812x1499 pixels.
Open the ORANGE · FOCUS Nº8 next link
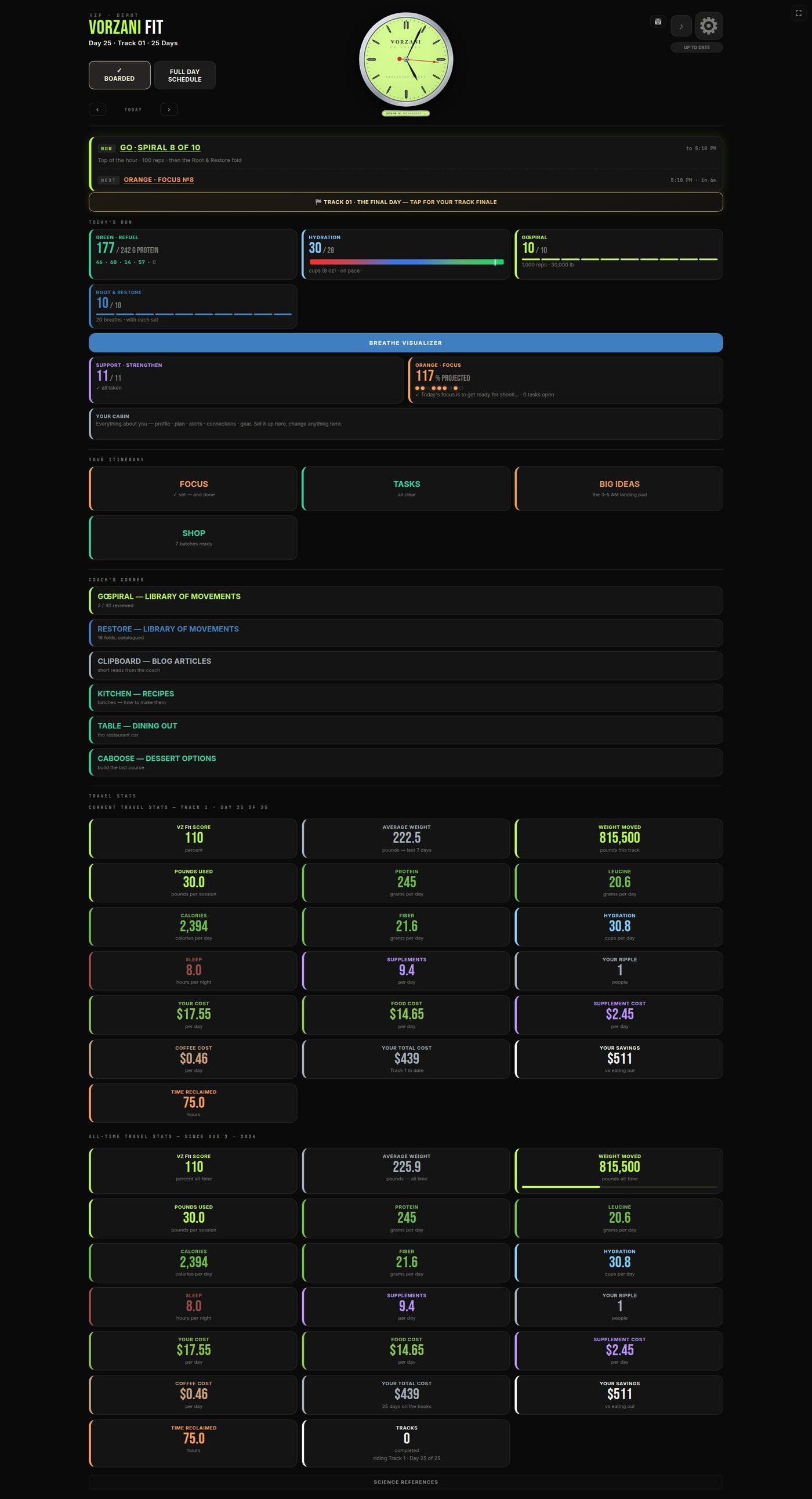159,180
